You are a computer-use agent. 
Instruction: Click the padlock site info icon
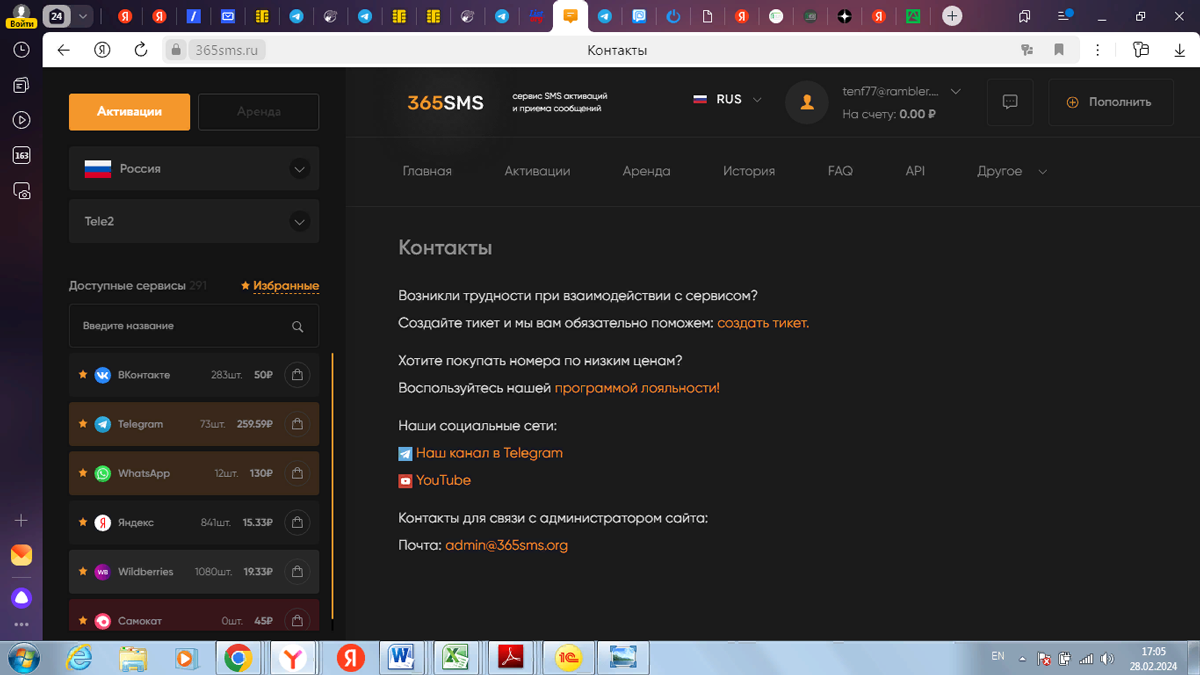(176, 50)
